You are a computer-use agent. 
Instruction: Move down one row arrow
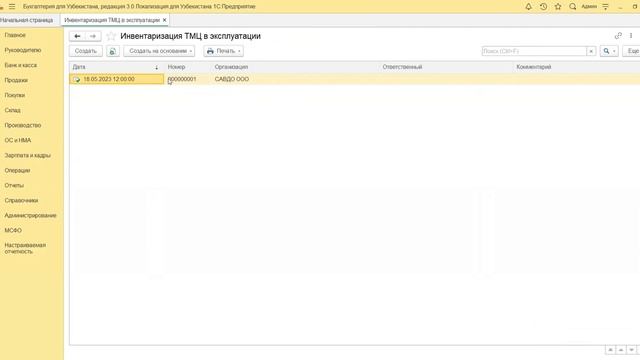[x=631, y=350]
